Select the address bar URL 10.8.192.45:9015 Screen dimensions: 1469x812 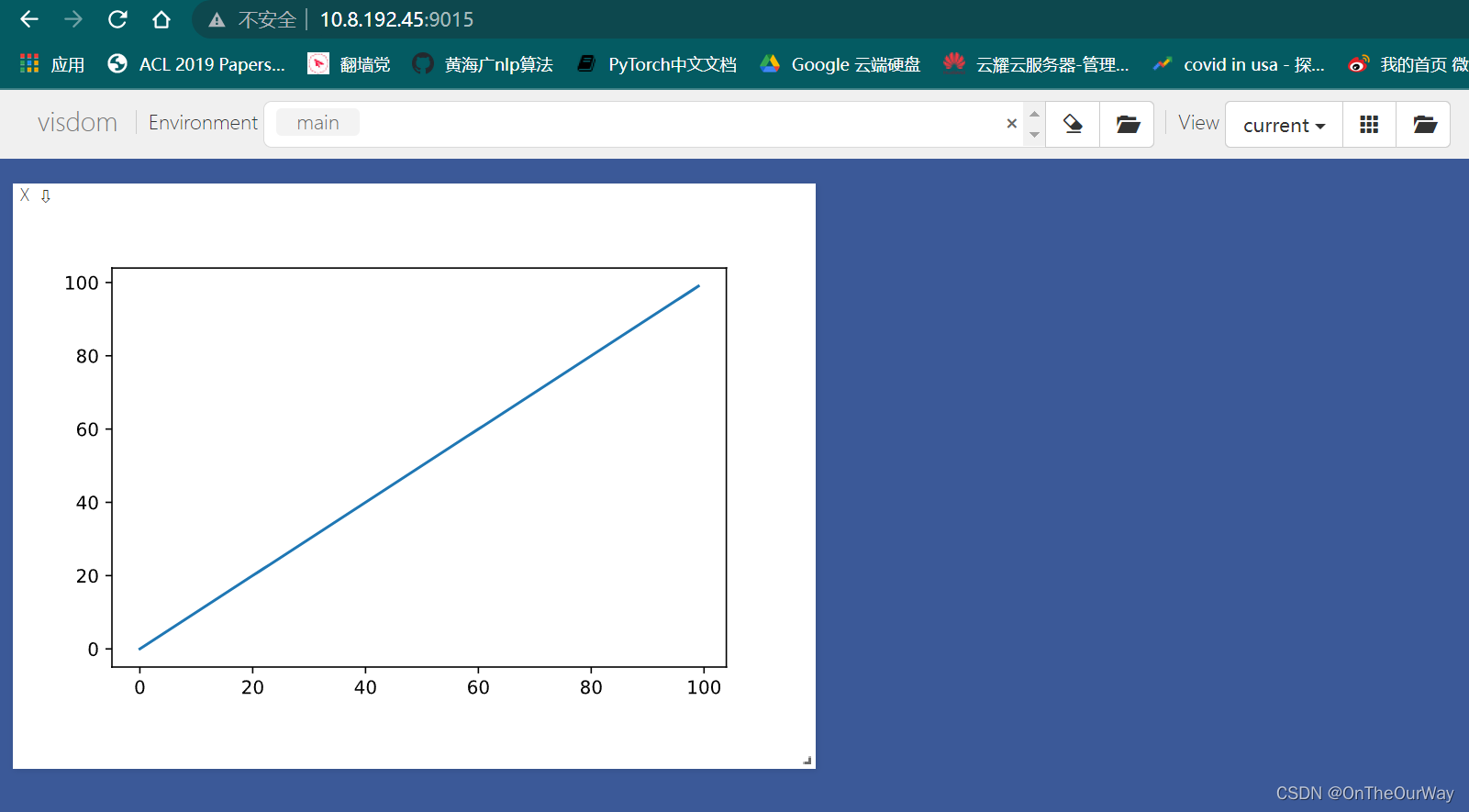point(396,19)
